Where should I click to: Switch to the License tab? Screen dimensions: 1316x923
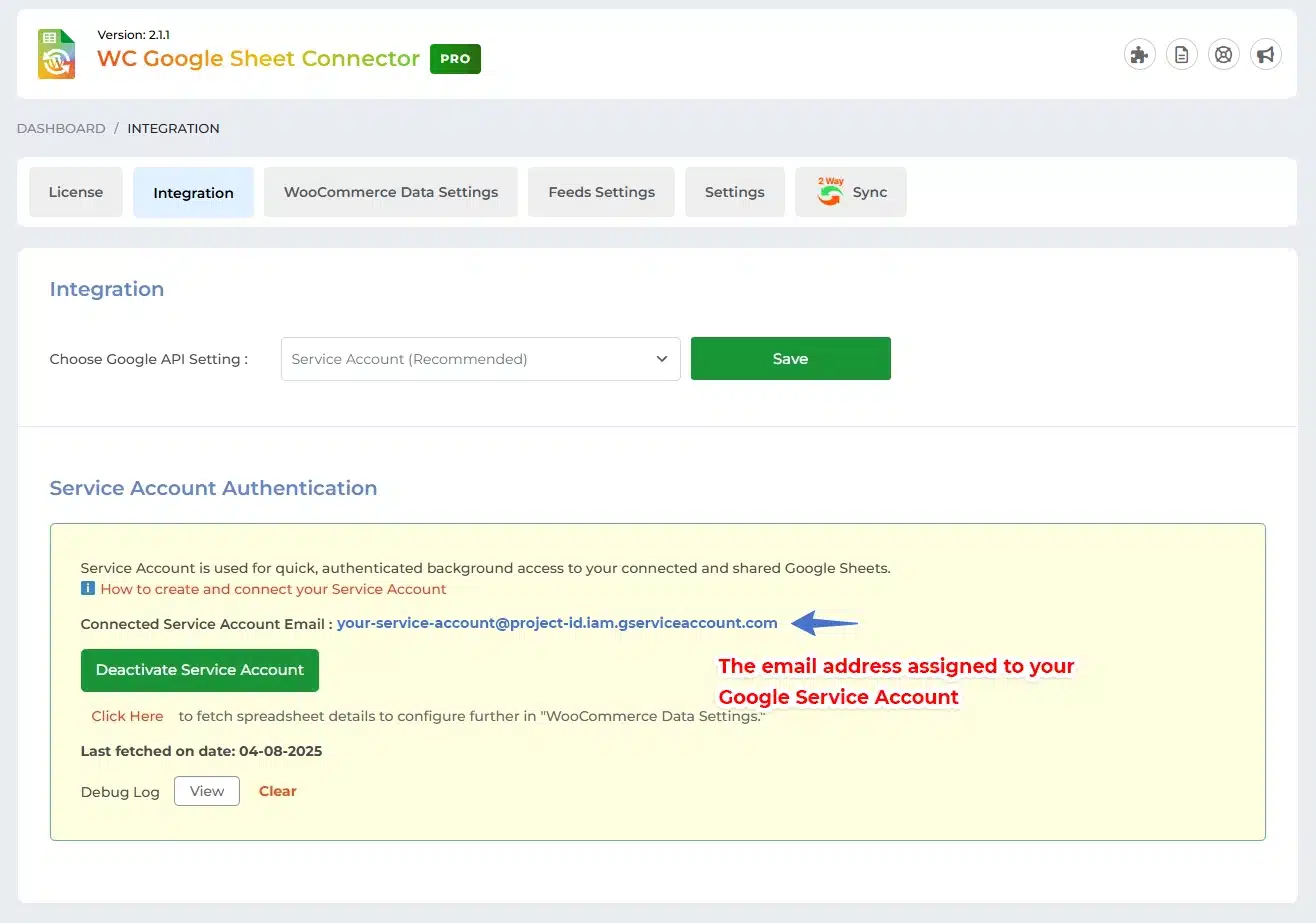pos(76,192)
